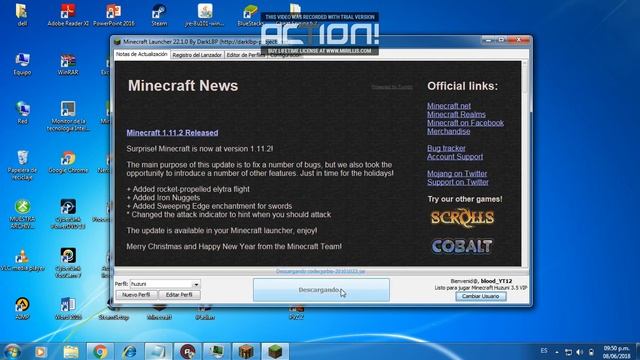Open the Mojang on Twitter link
640x360 pixels.
[457, 173]
